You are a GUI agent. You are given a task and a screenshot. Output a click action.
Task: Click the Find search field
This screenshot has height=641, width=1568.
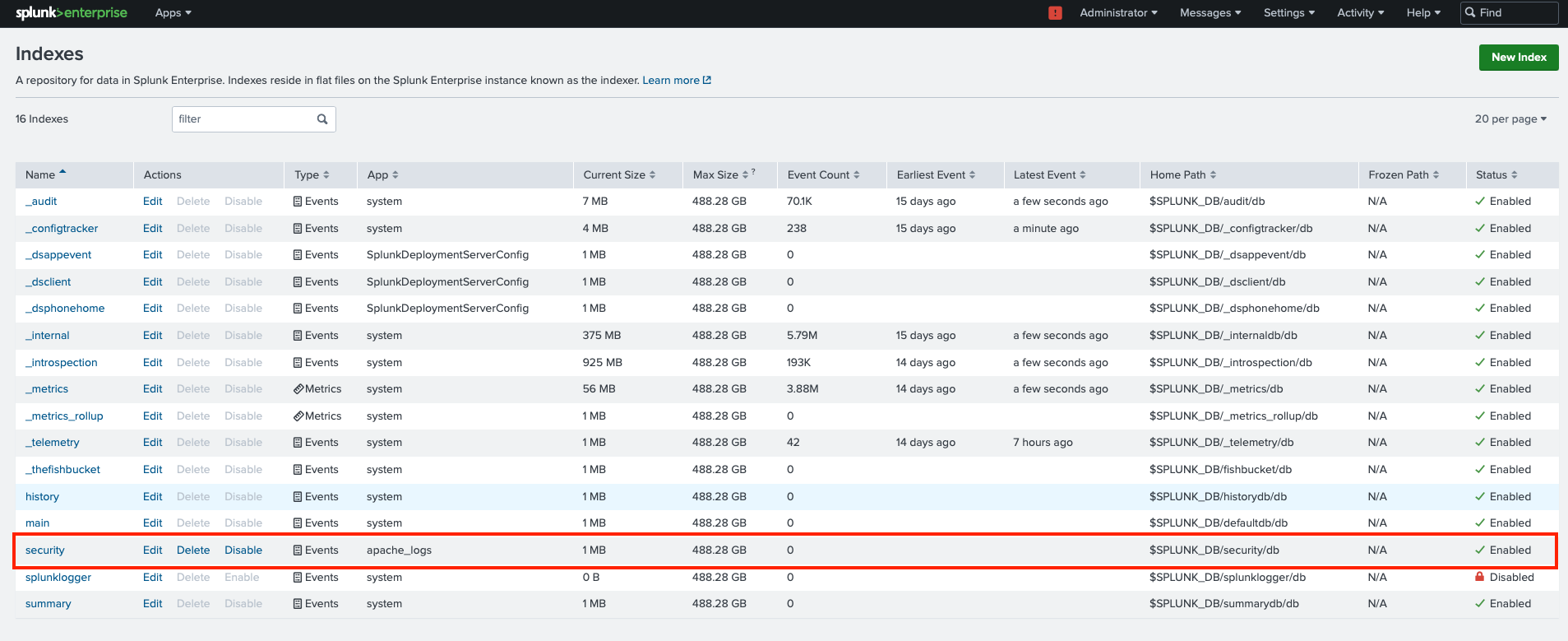pyautogui.click(x=1510, y=13)
